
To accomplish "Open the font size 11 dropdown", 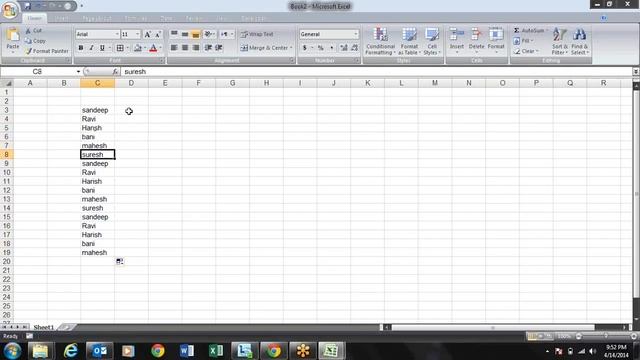I will [138, 34].
